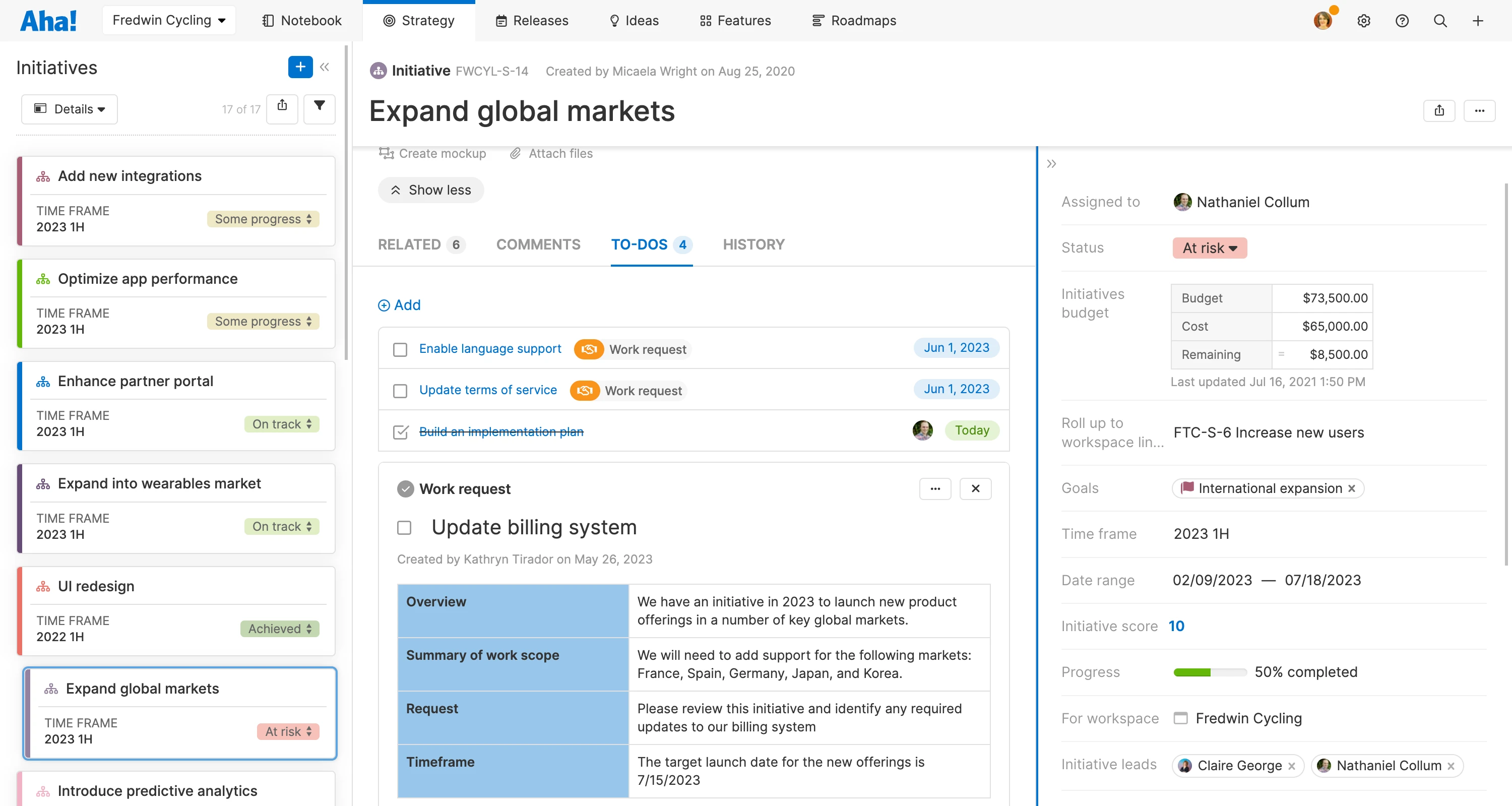The width and height of the screenshot is (1512, 806).
Task: Click the Show less button
Action: coord(431,190)
